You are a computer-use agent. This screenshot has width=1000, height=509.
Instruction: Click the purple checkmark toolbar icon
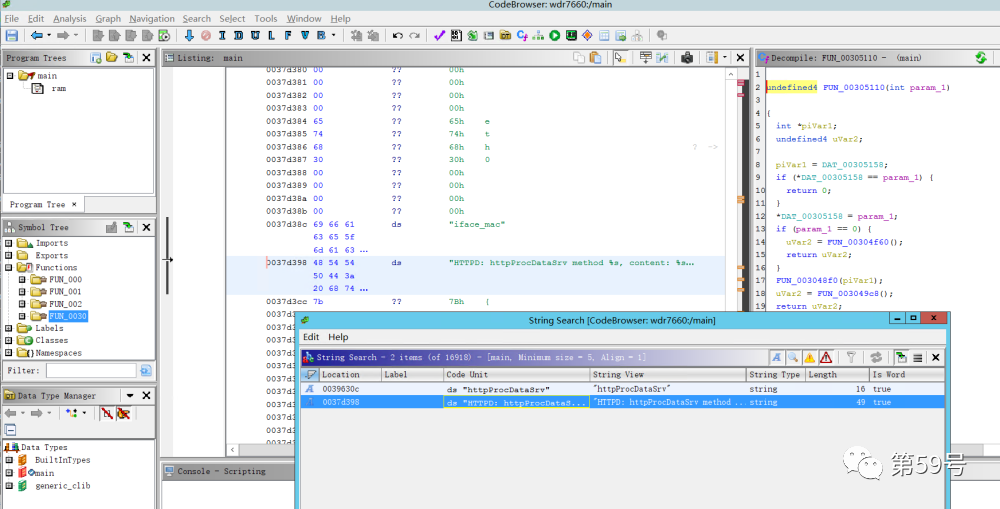point(439,36)
